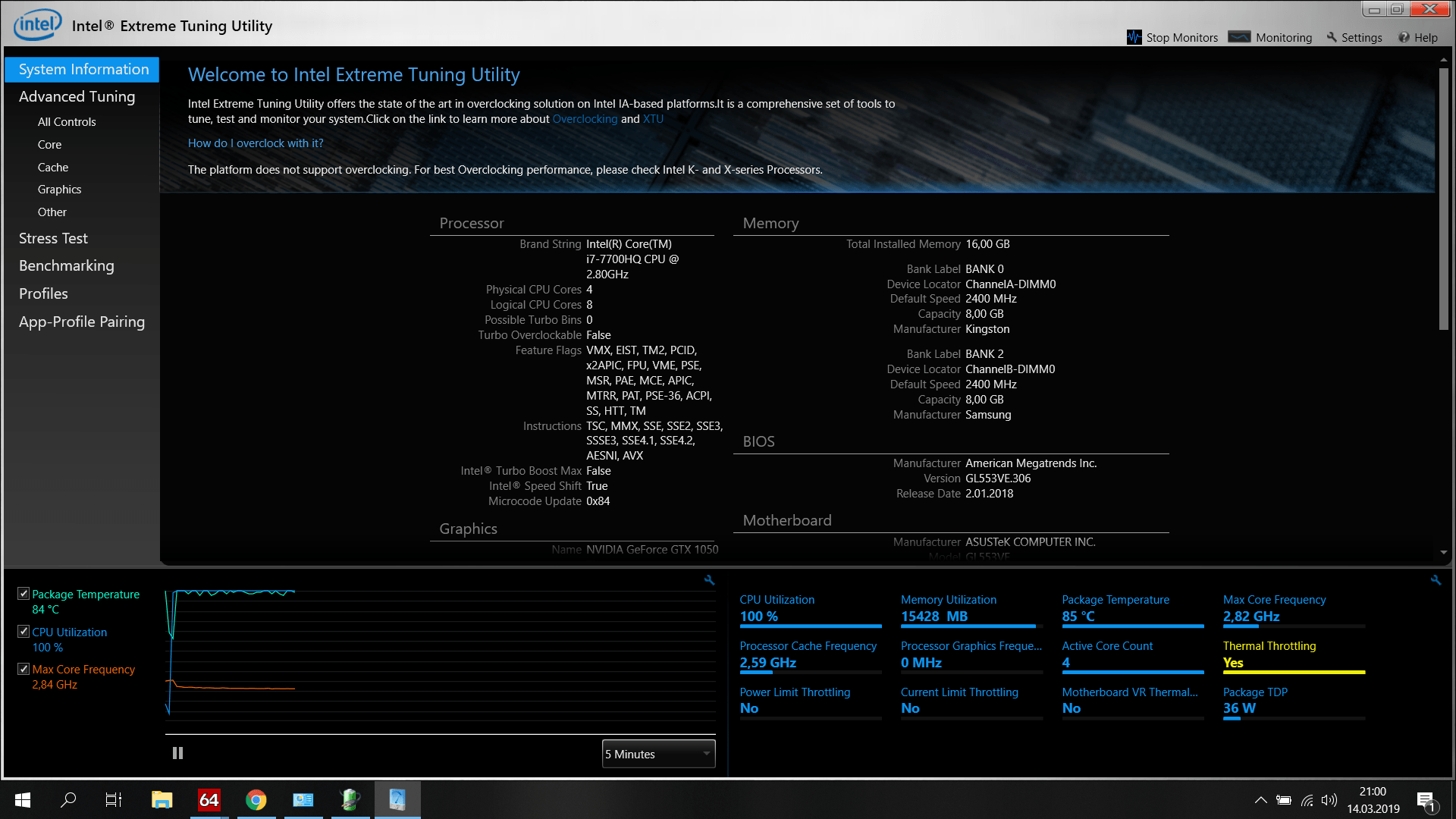Toggle the CPU Utilization graph checkbox
This screenshot has height=819, width=1456.
24,632
